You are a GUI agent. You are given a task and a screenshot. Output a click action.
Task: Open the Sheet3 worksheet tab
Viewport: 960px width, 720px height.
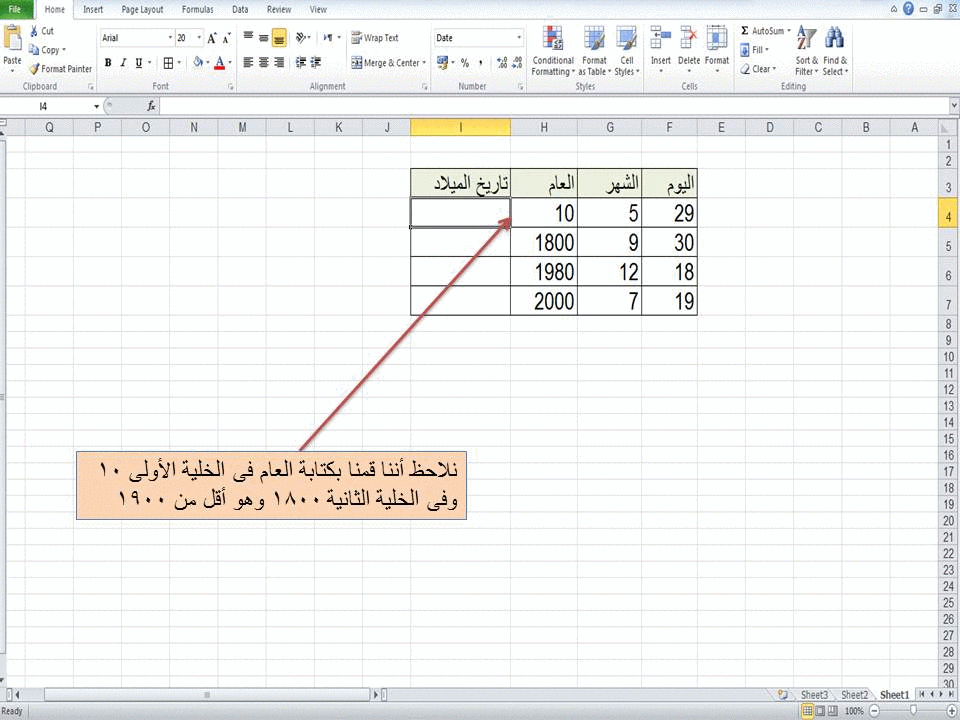click(814, 695)
